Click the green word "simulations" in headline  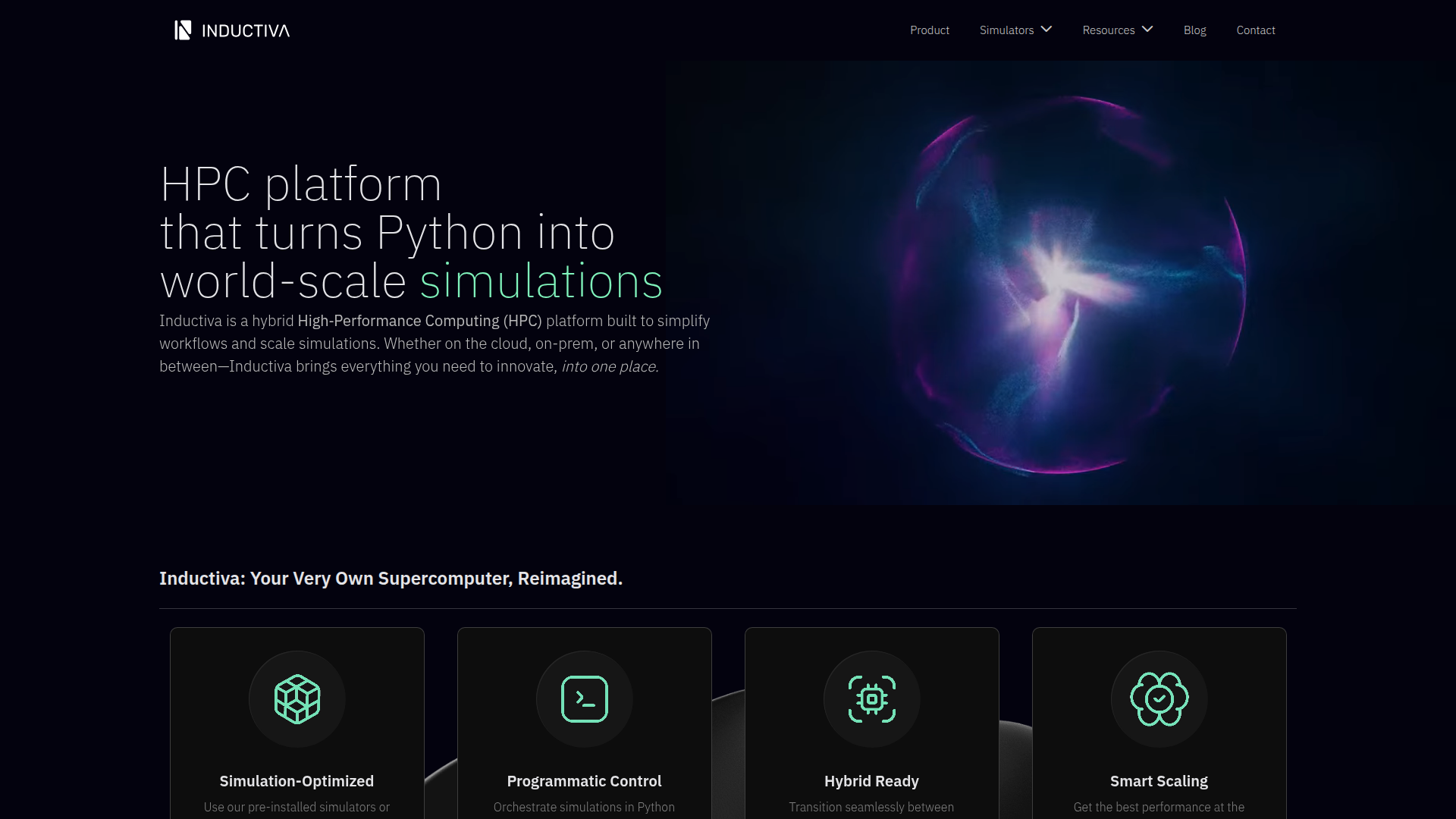541,281
